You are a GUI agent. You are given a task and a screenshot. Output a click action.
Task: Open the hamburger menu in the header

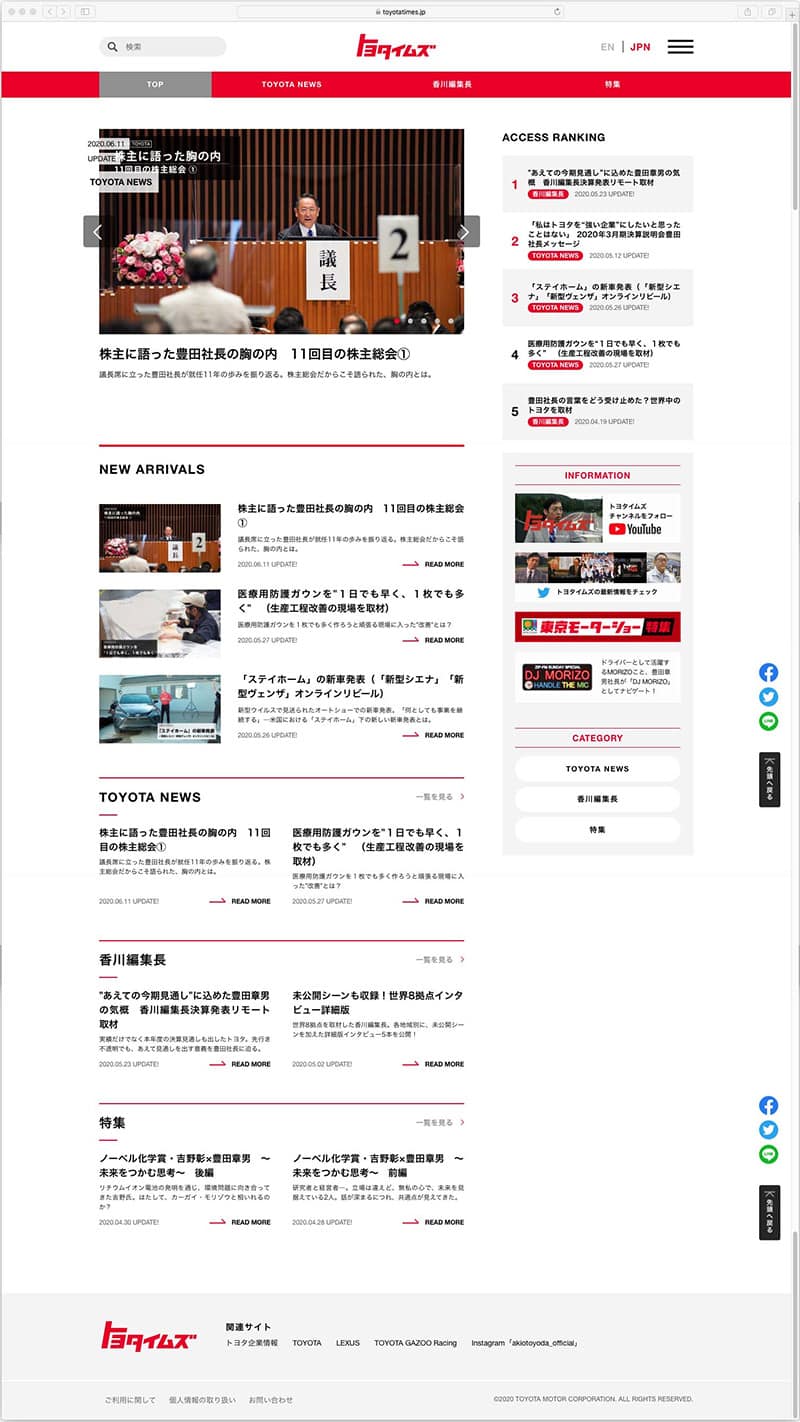[680, 47]
